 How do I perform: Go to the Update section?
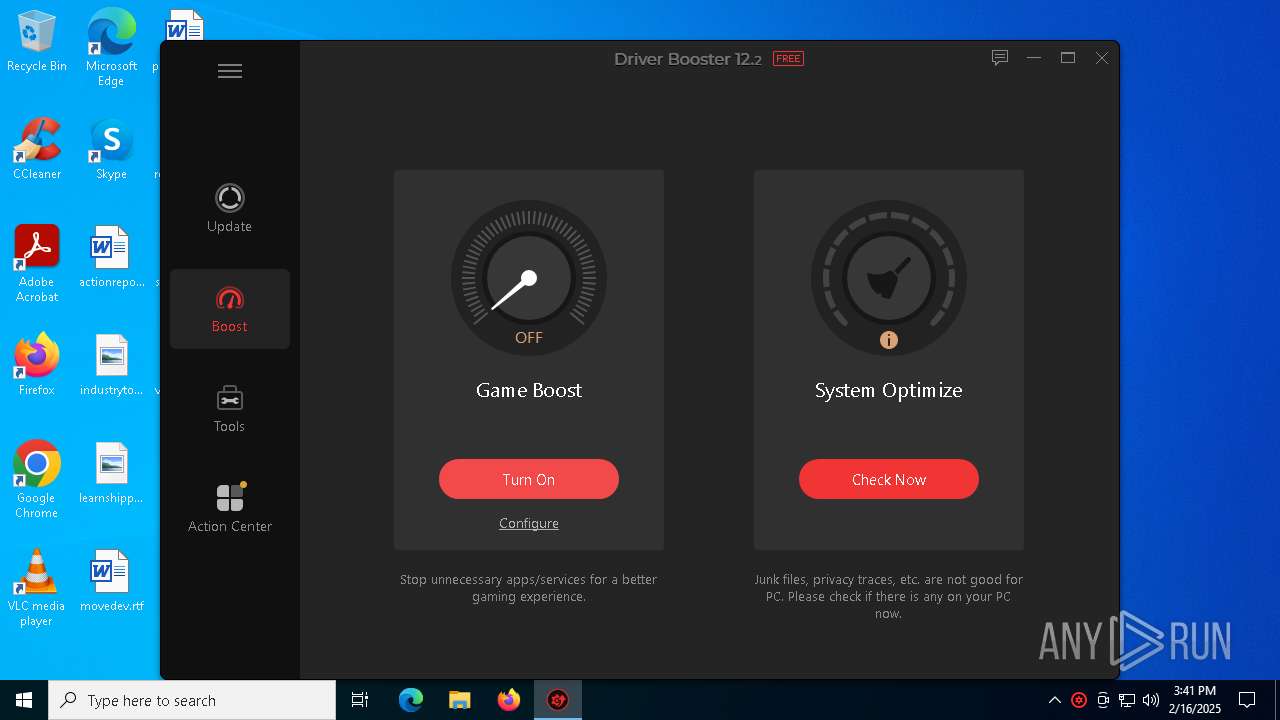coord(229,209)
